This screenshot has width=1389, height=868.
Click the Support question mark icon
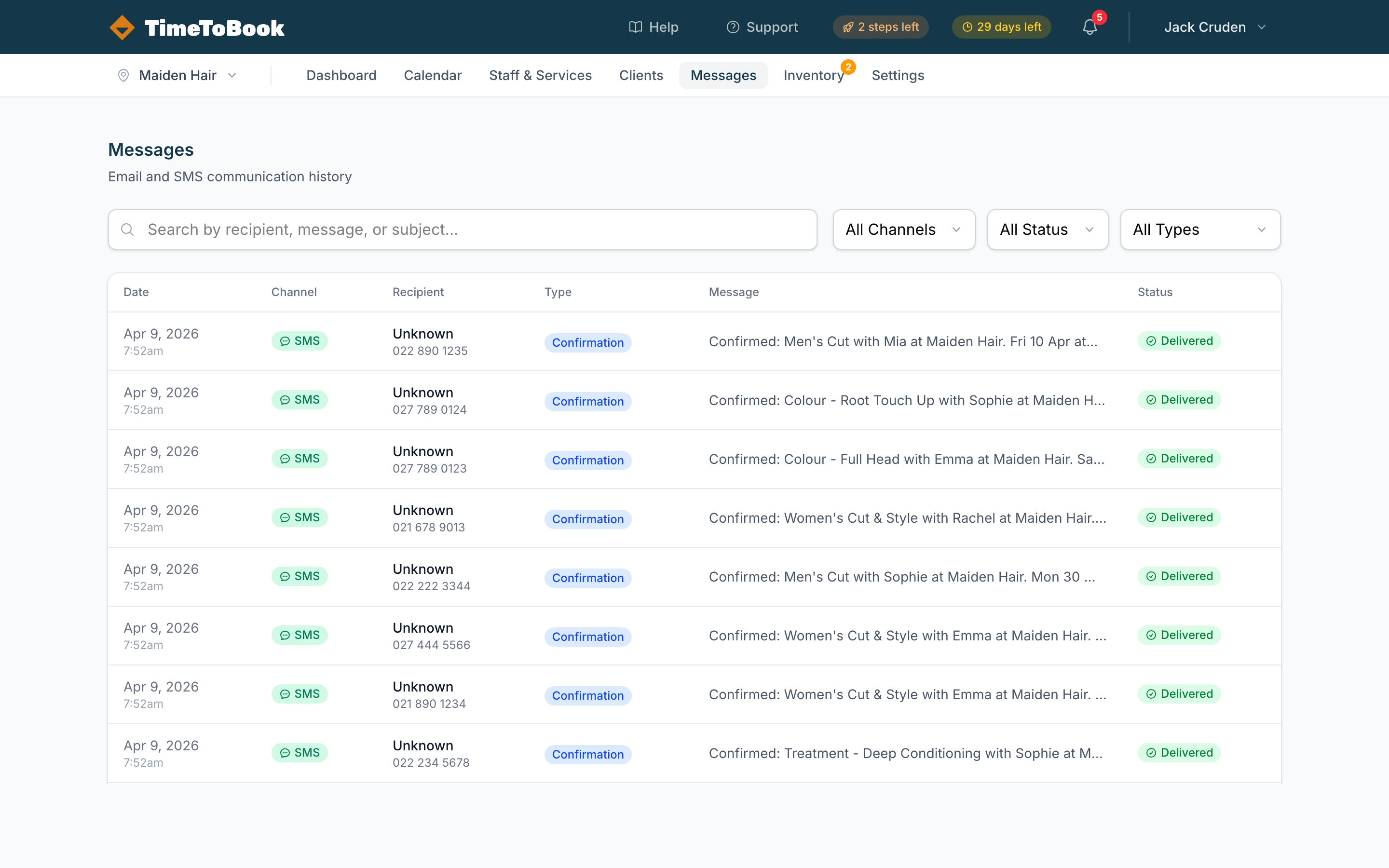click(x=733, y=27)
